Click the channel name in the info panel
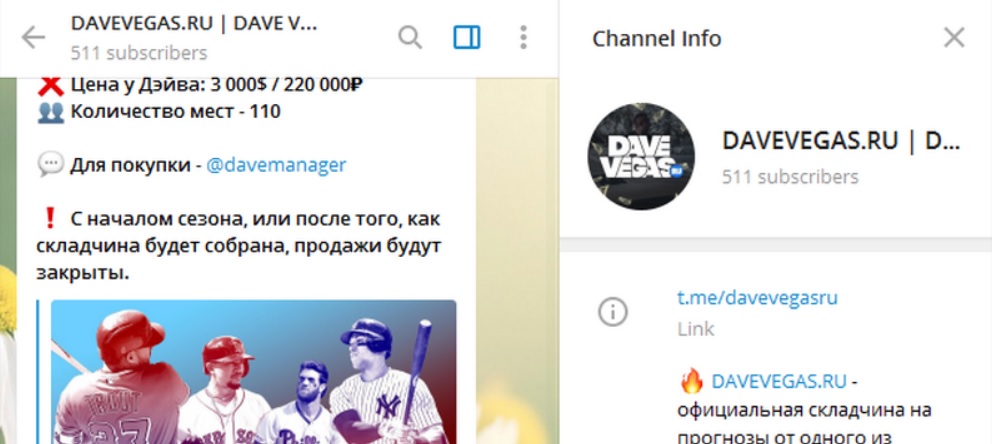Viewport: 992px width, 444px height. click(841, 141)
